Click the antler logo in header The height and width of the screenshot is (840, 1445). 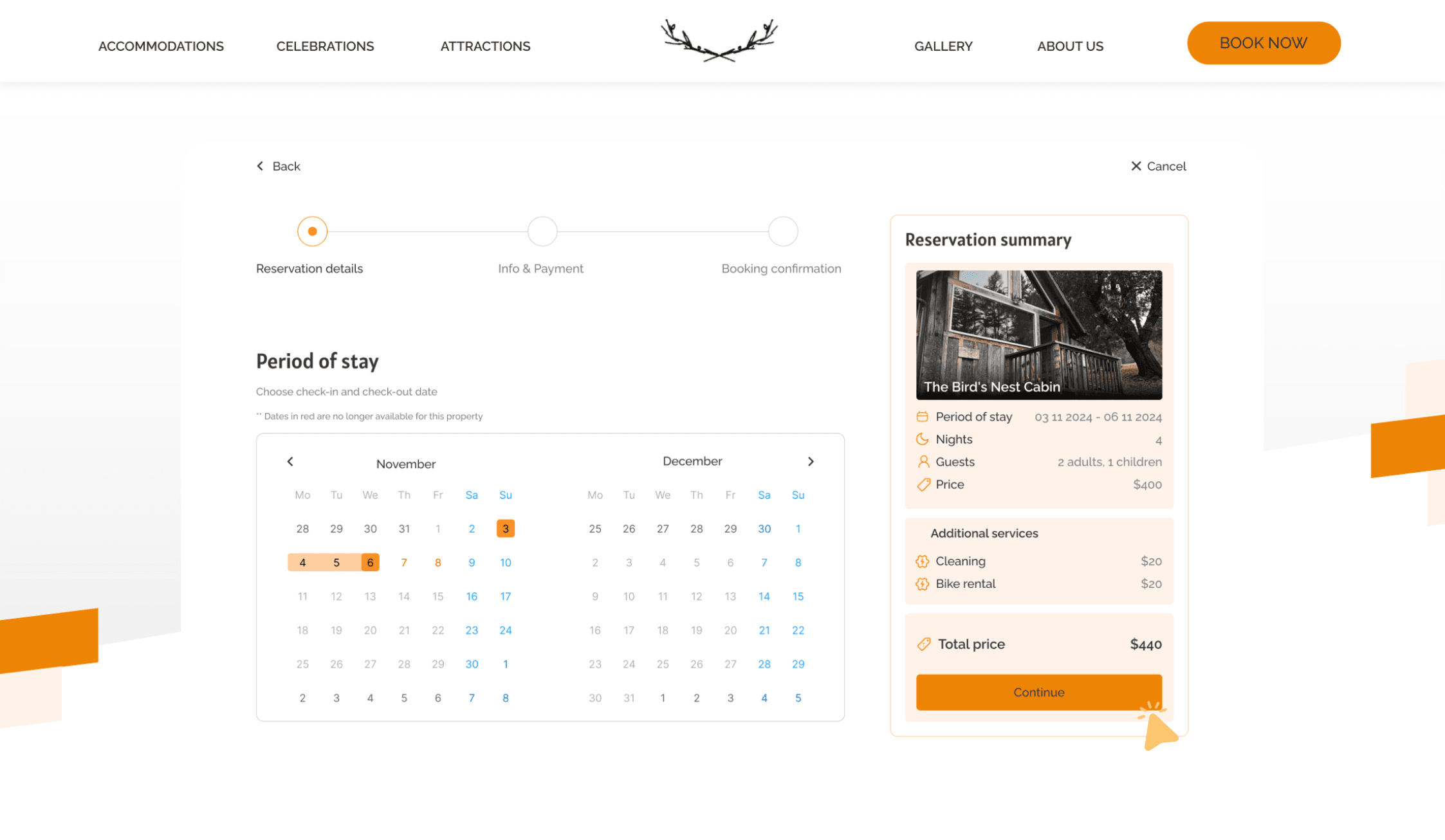coord(719,41)
